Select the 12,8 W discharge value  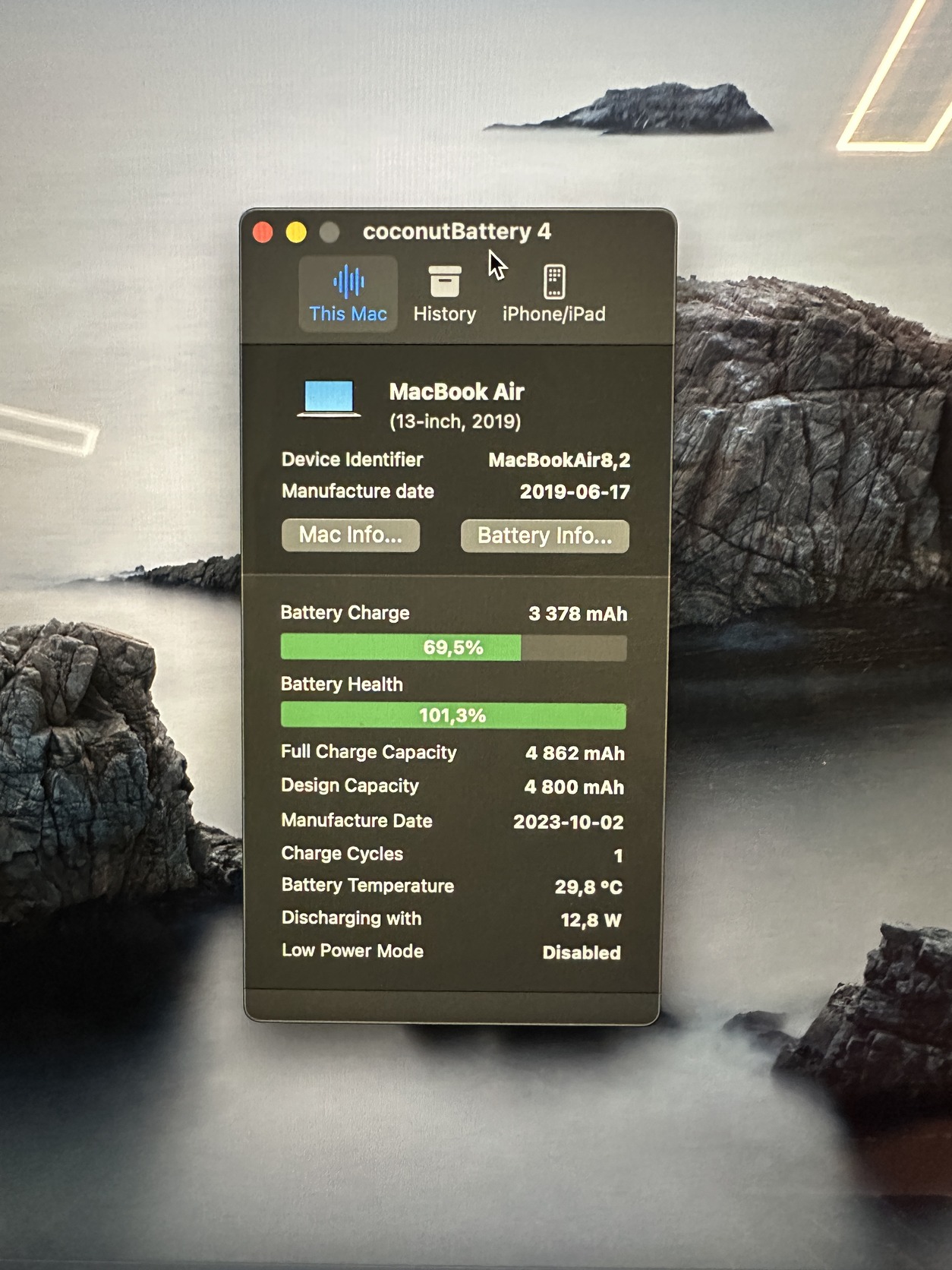pyautogui.click(x=591, y=921)
